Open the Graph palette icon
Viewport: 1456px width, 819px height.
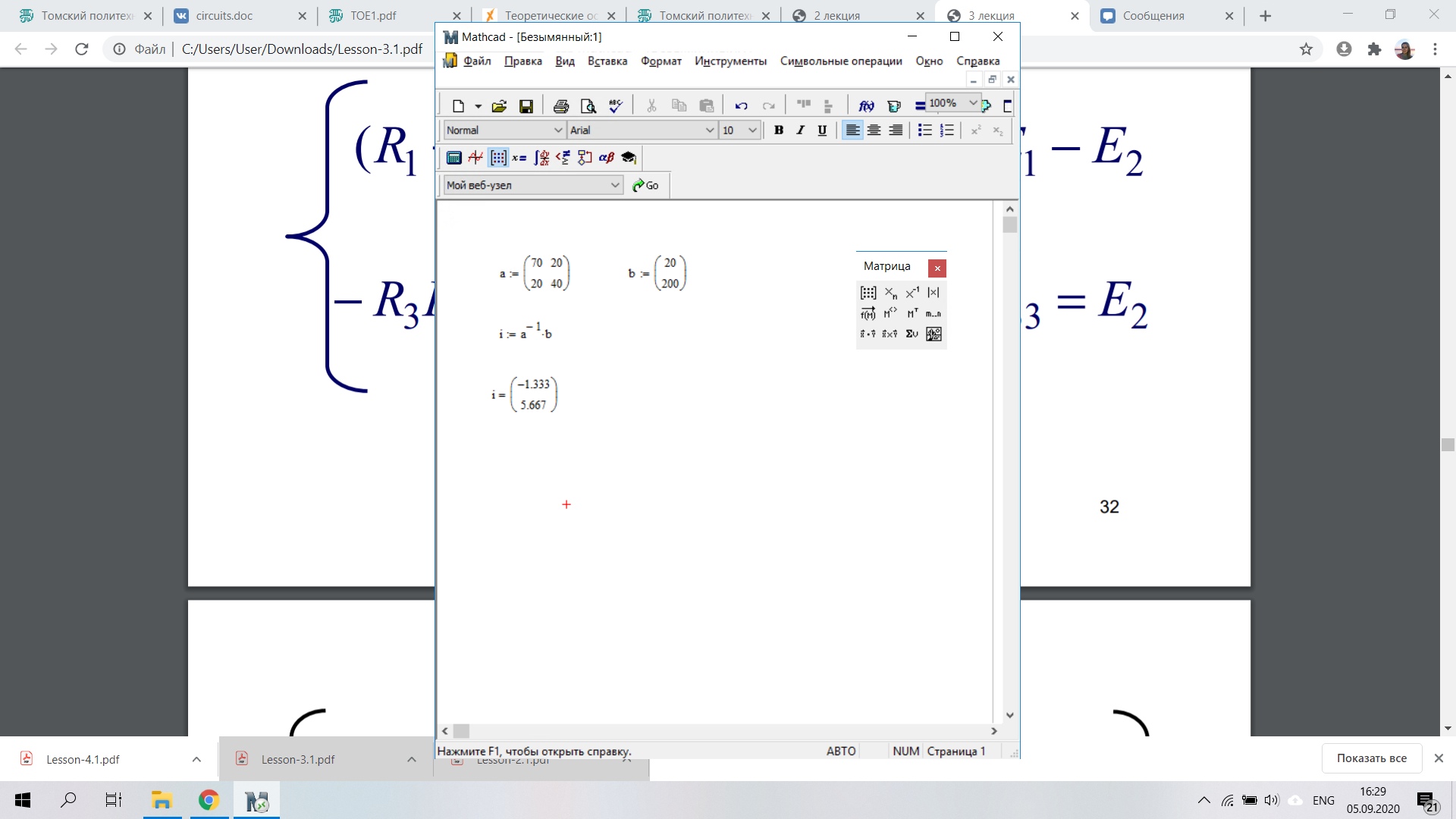point(475,158)
